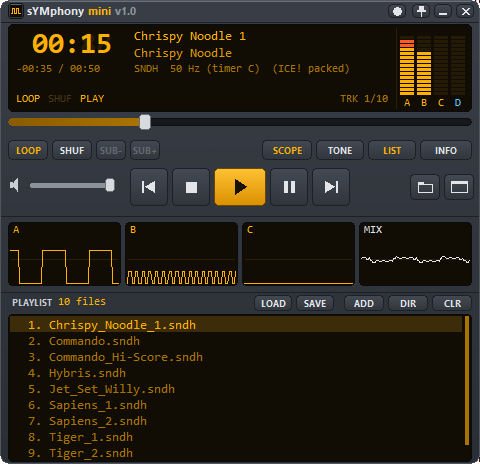Toggle the INFO panel
Image resolution: width=480 pixels, height=464 pixels.
pyautogui.click(x=446, y=150)
